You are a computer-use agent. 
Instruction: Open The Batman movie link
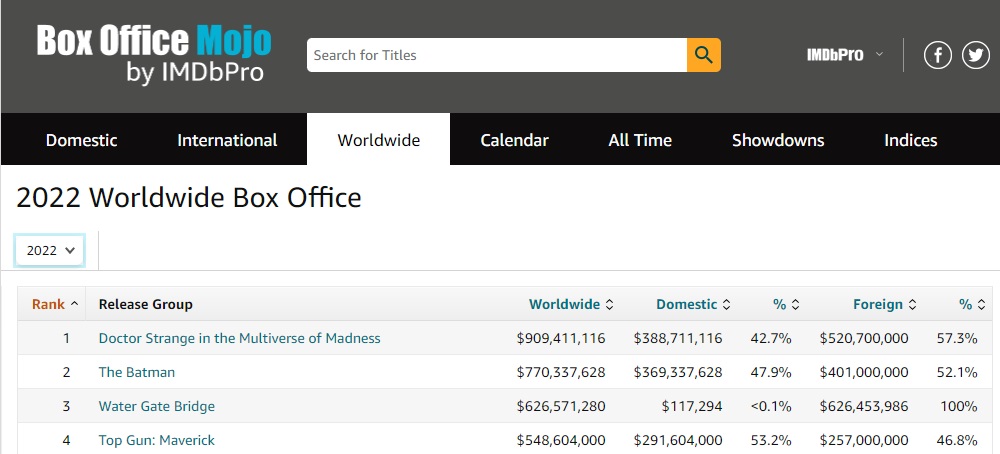pyautogui.click(x=136, y=372)
